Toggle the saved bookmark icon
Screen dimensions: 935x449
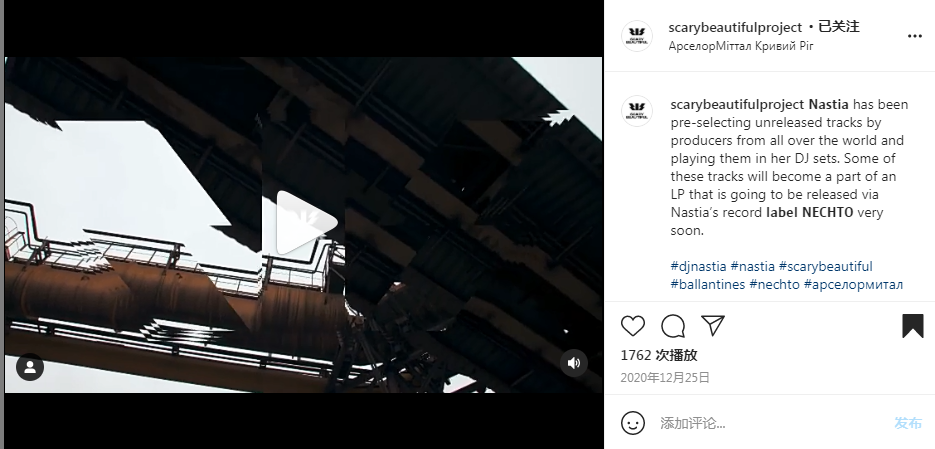click(912, 326)
